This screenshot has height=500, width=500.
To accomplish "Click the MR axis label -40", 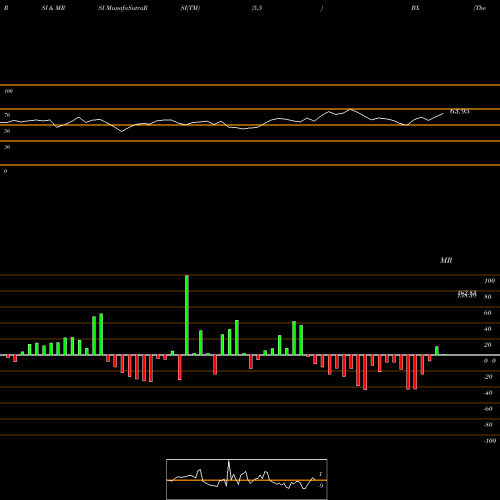I will coord(488,393).
